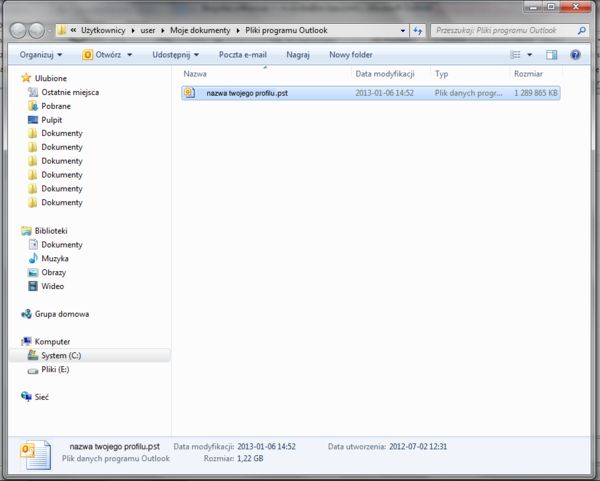The width and height of the screenshot is (600, 481).
Task: Open the Help question mark icon
Action: click(x=575, y=55)
